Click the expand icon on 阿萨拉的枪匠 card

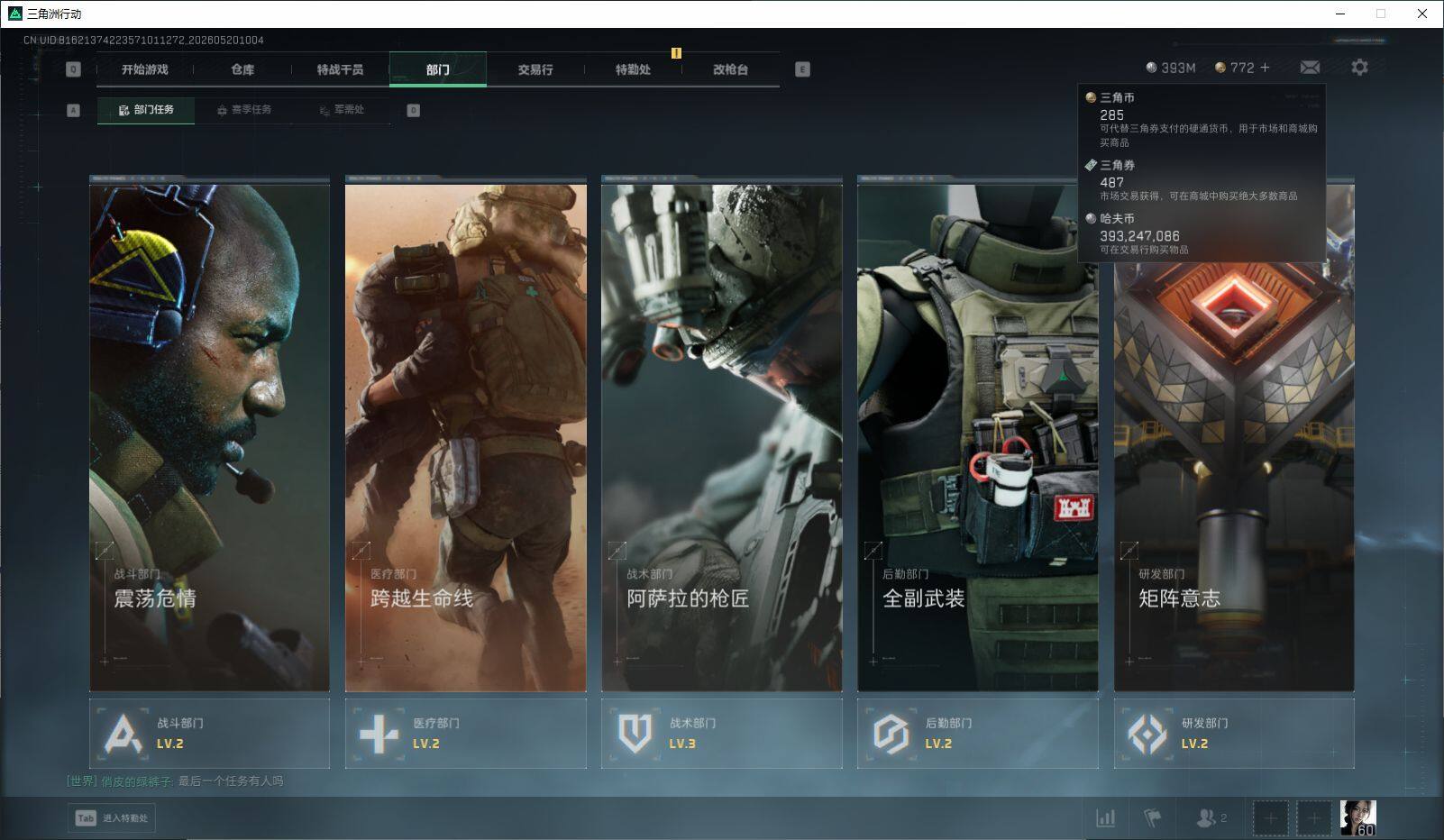[x=617, y=550]
